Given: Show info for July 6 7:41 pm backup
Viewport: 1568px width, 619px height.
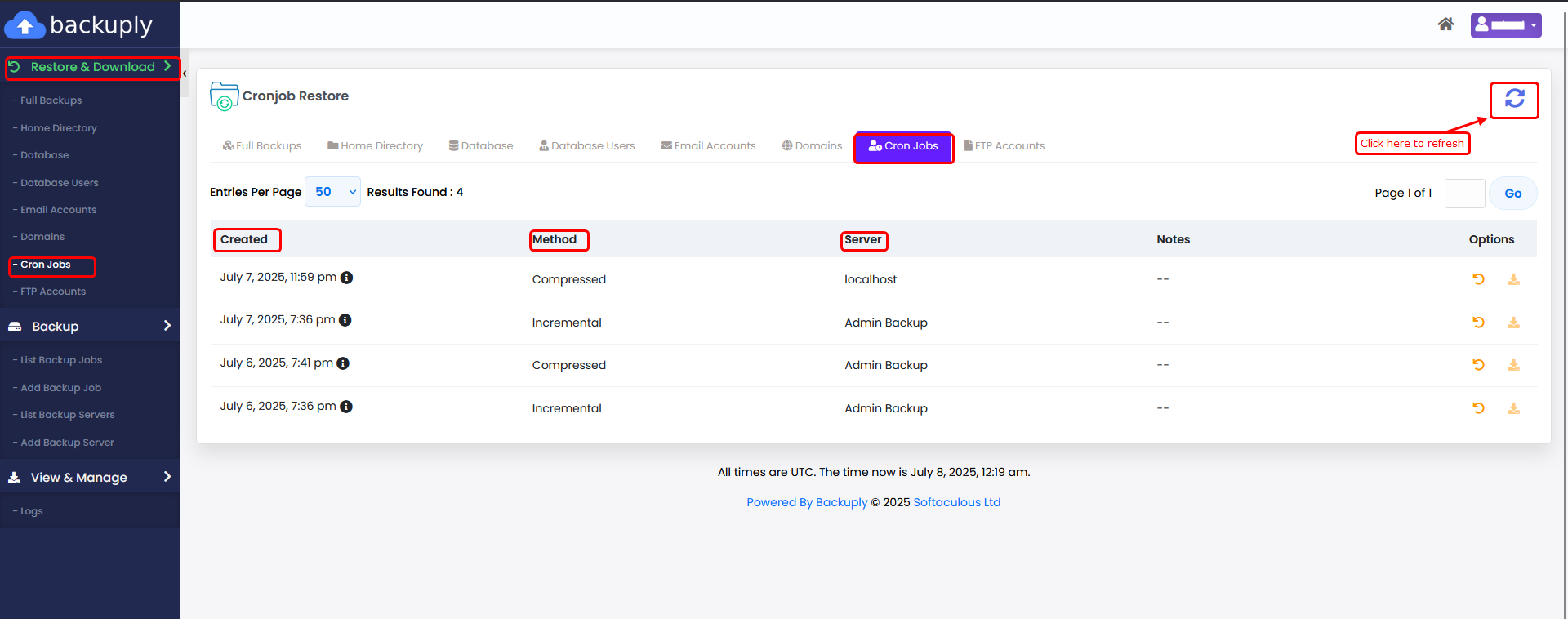Looking at the screenshot, I should tap(343, 363).
